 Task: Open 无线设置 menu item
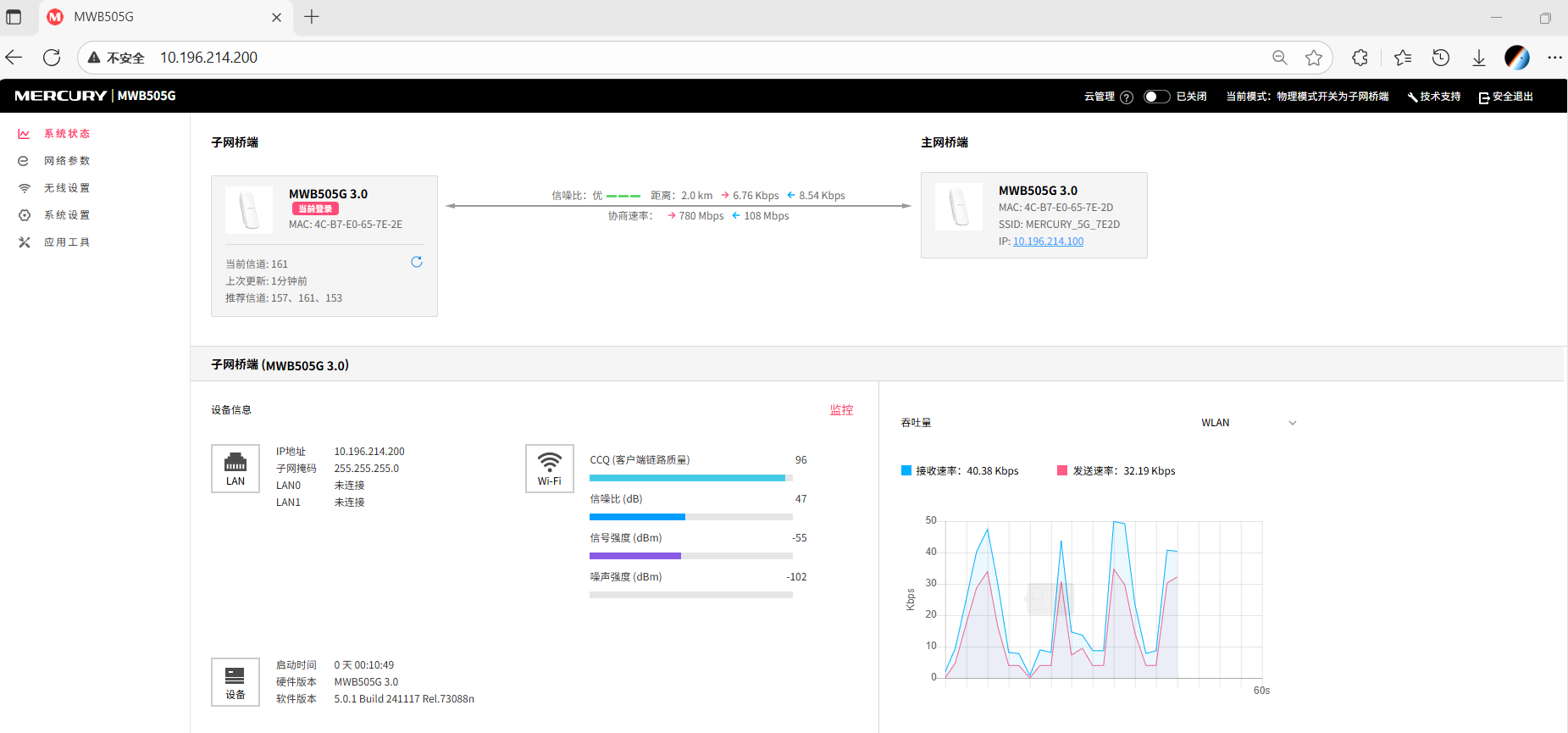click(67, 188)
